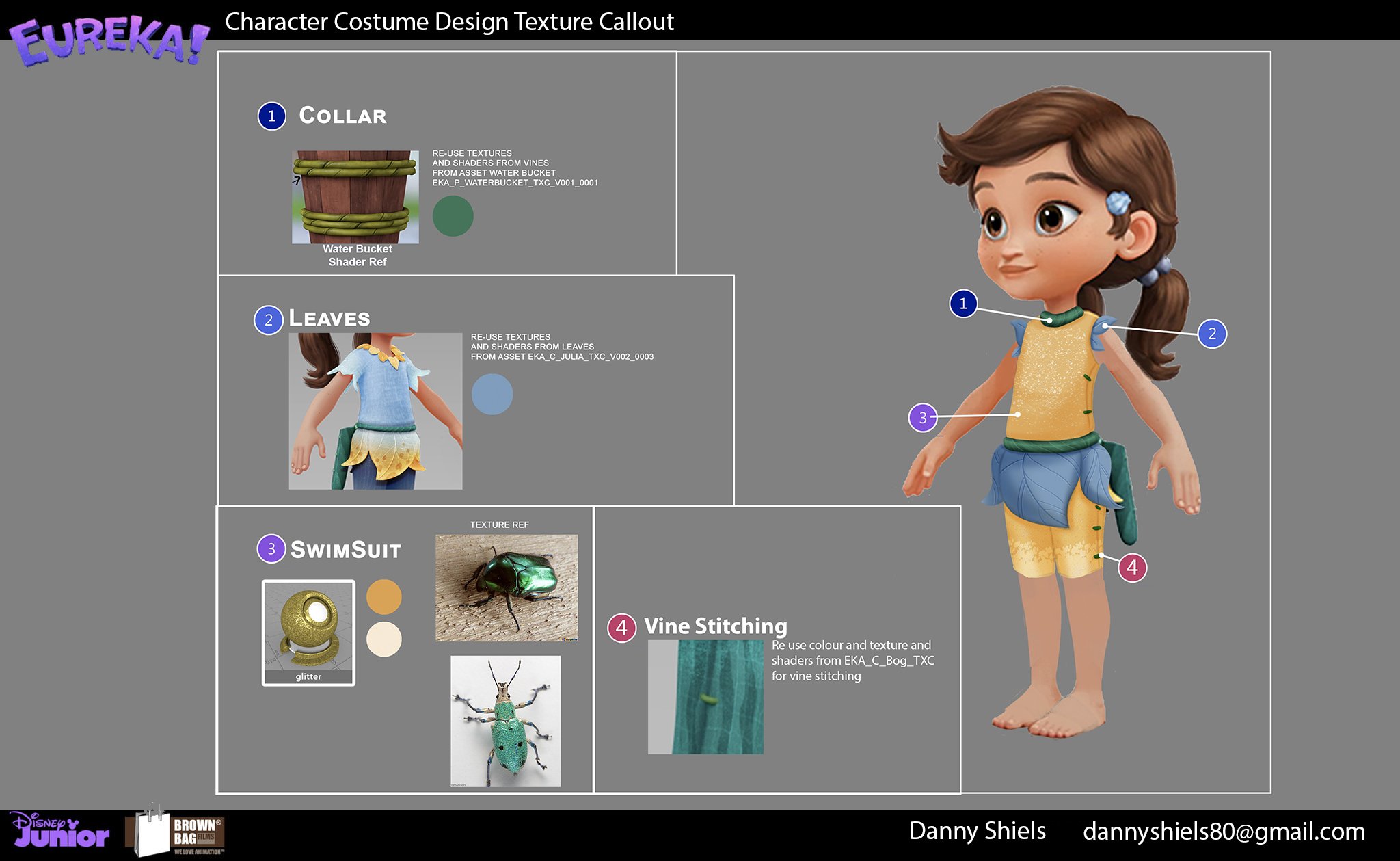The width and height of the screenshot is (1400, 861).
Task: Click the Water Bucket shader reference image
Action: click(355, 197)
